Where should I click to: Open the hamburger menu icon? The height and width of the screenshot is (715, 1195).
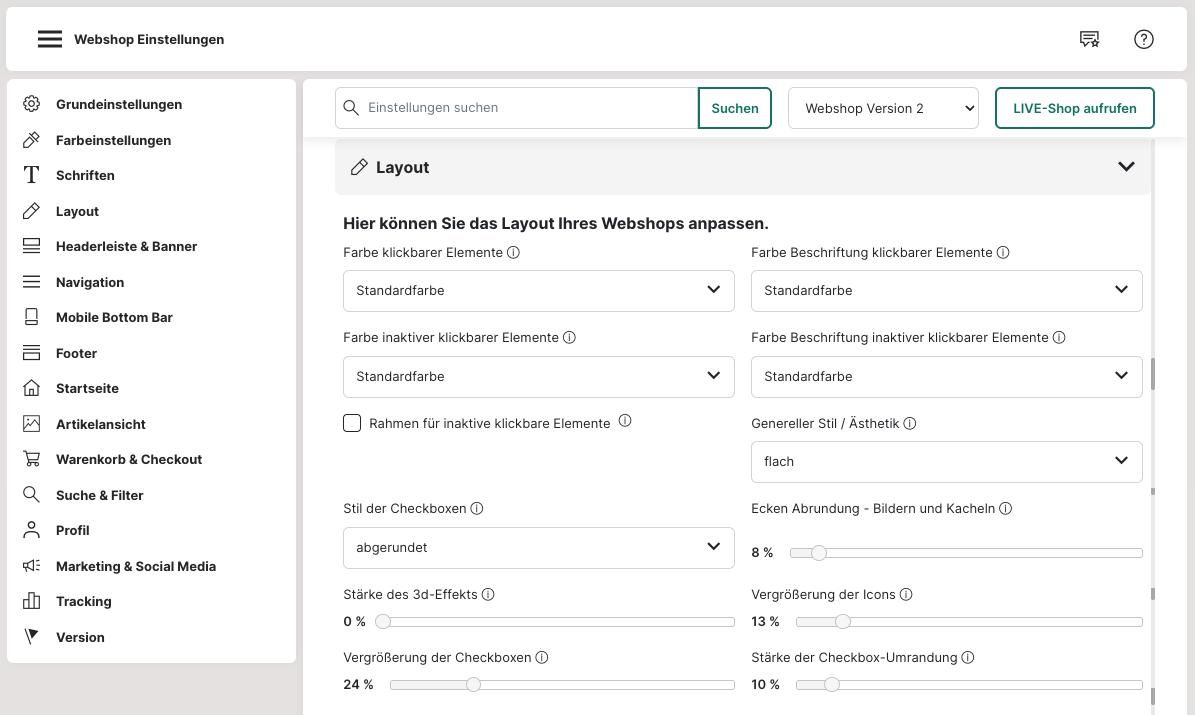tap(50, 40)
